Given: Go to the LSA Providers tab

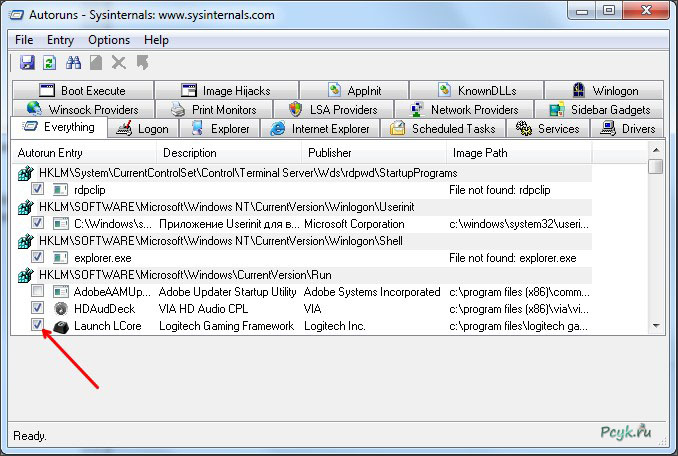Looking at the screenshot, I should (x=333, y=109).
